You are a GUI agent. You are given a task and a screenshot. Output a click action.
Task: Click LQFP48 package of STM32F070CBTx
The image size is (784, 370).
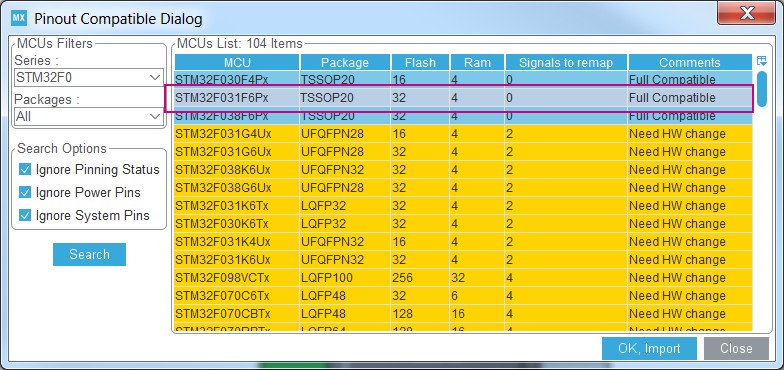(x=345, y=314)
